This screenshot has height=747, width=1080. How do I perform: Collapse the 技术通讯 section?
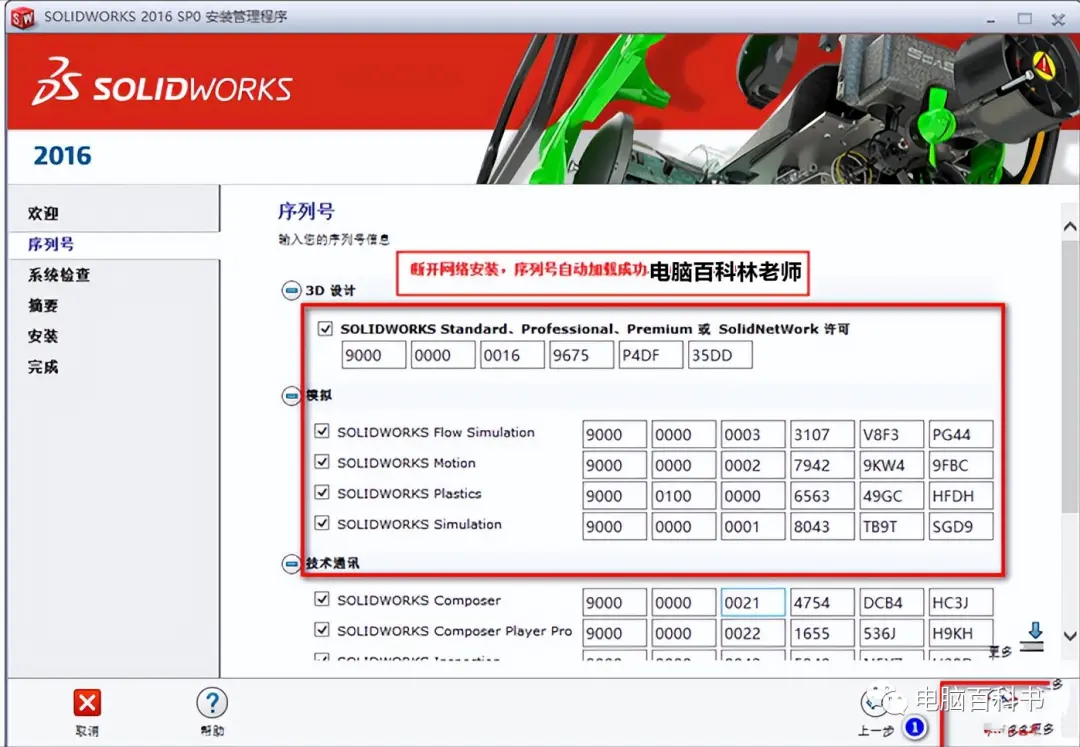point(291,564)
